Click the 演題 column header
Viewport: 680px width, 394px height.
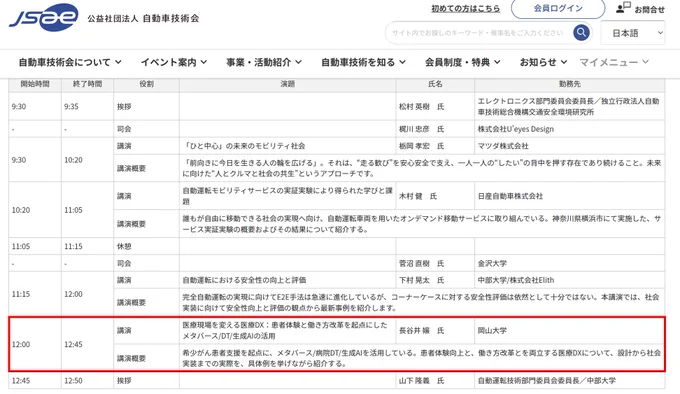pyautogui.click(x=288, y=84)
